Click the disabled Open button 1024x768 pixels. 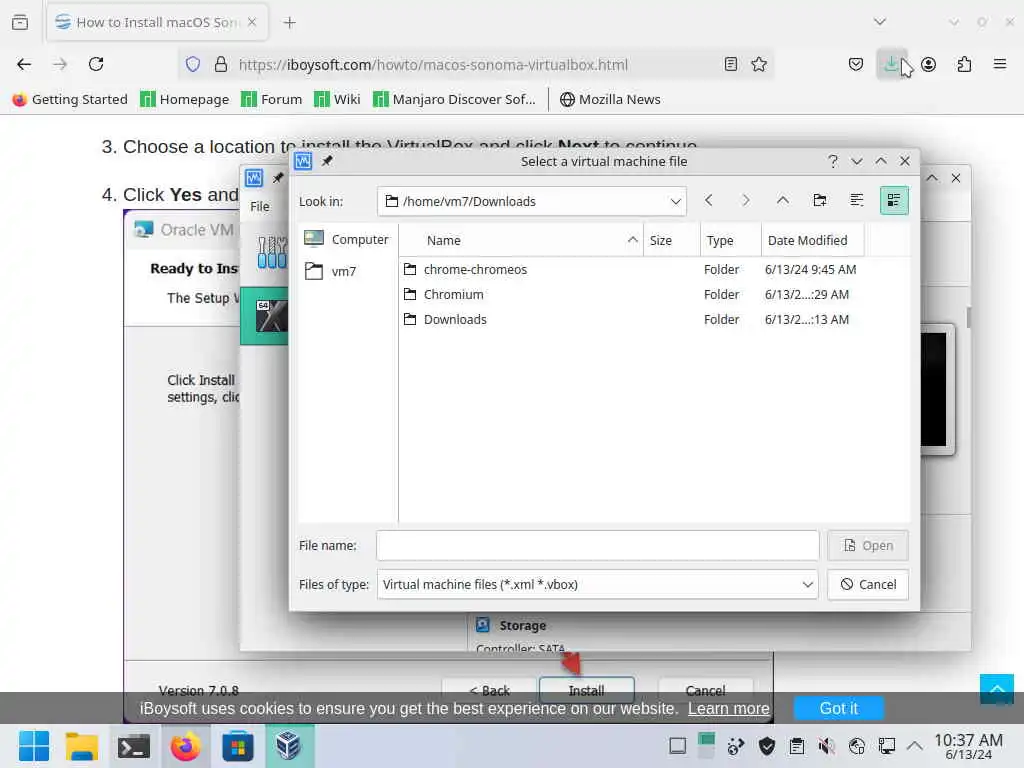[x=868, y=545]
